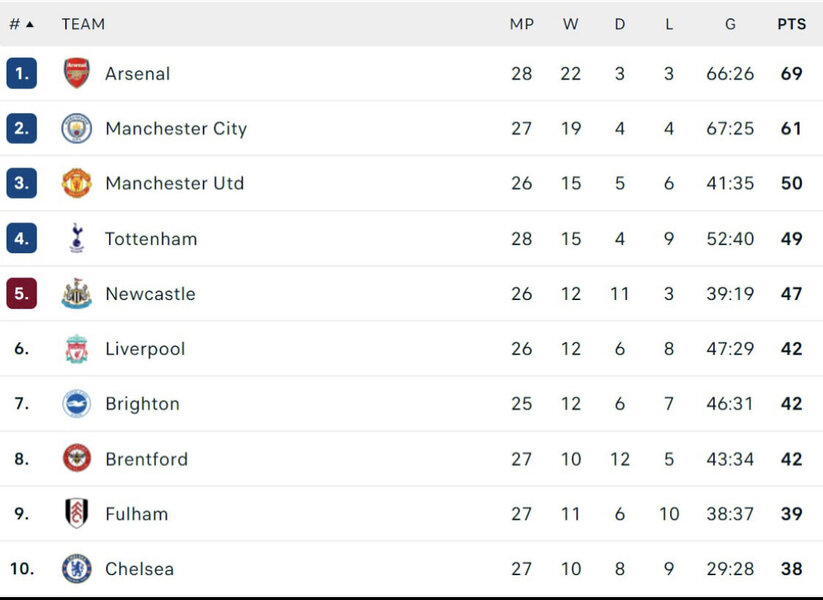Click the Manchester Utd crest icon
The height and width of the screenshot is (600, 823).
77,184
